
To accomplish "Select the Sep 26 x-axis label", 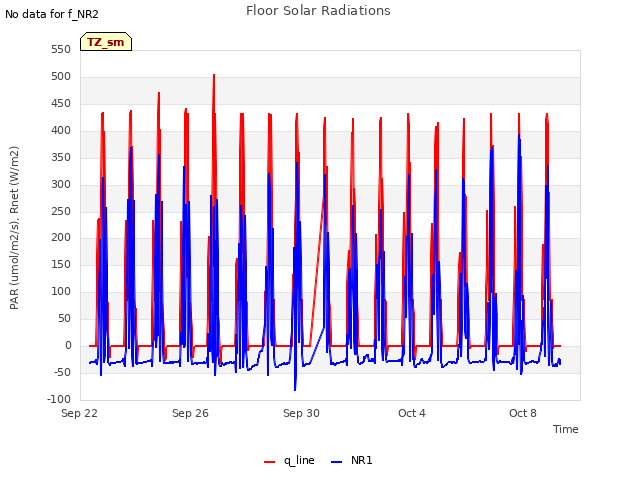I will (190, 413).
